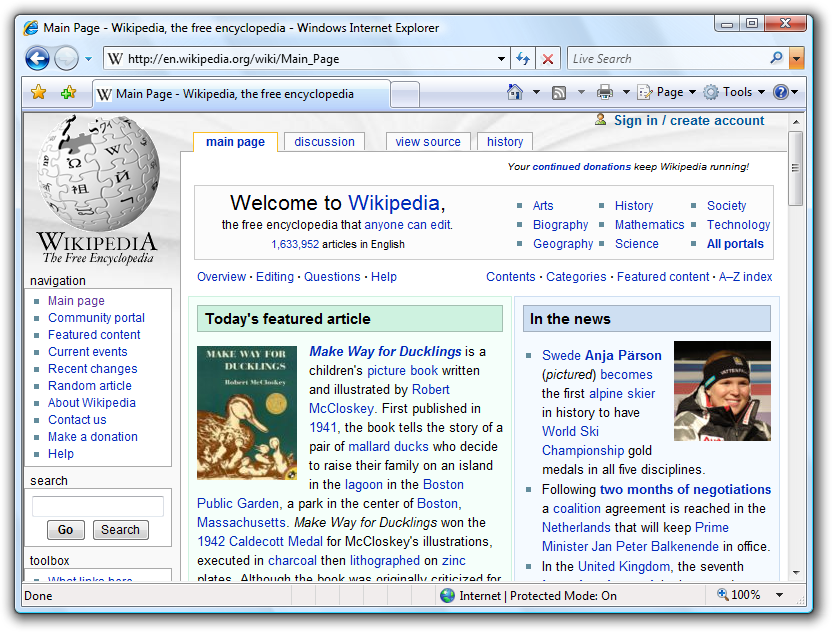The height and width of the screenshot is (632, 832).
Task: Click the Featured content link in header row
Action: 663,276
